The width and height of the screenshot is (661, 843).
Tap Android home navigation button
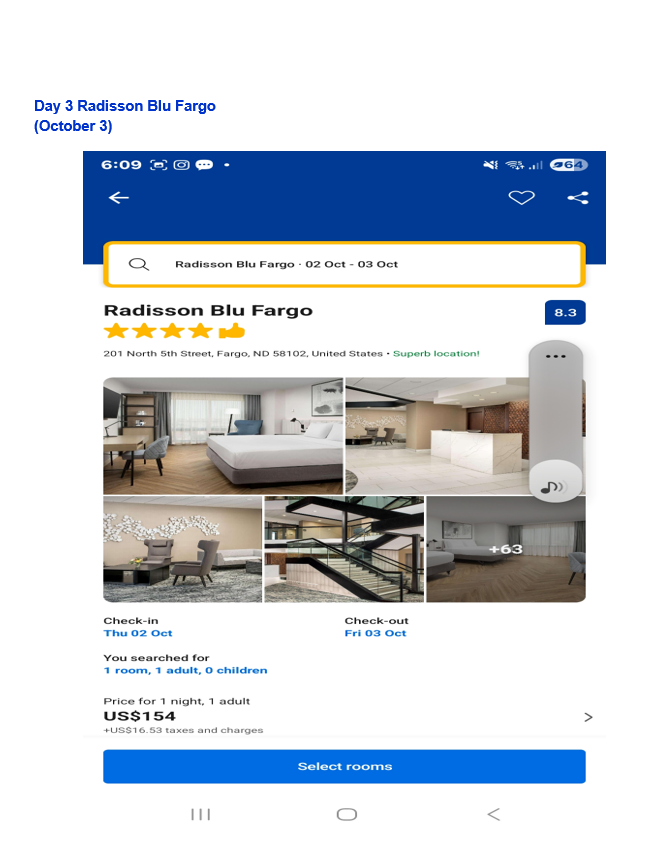tap(347, 814)
